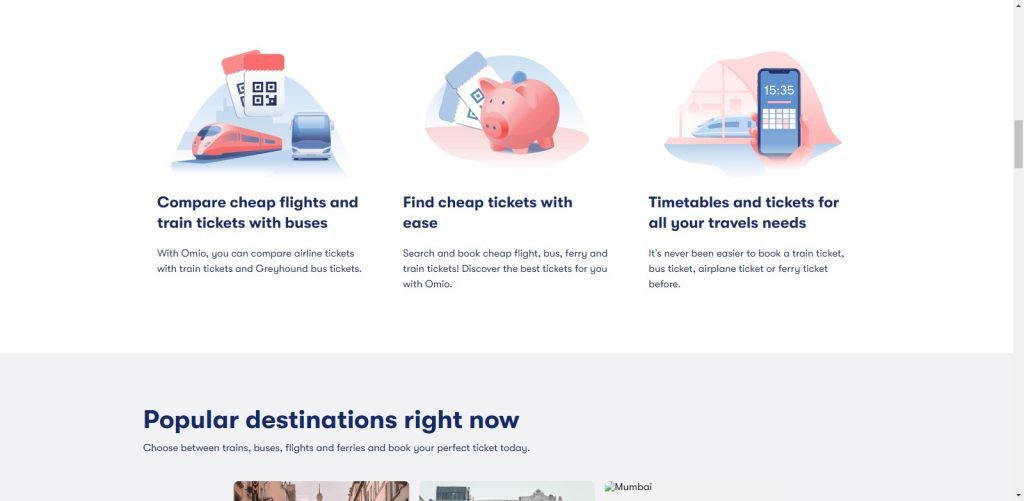Open the first popular destination photo card
The height and width of the screenshot is (501, 1024).
321,491
